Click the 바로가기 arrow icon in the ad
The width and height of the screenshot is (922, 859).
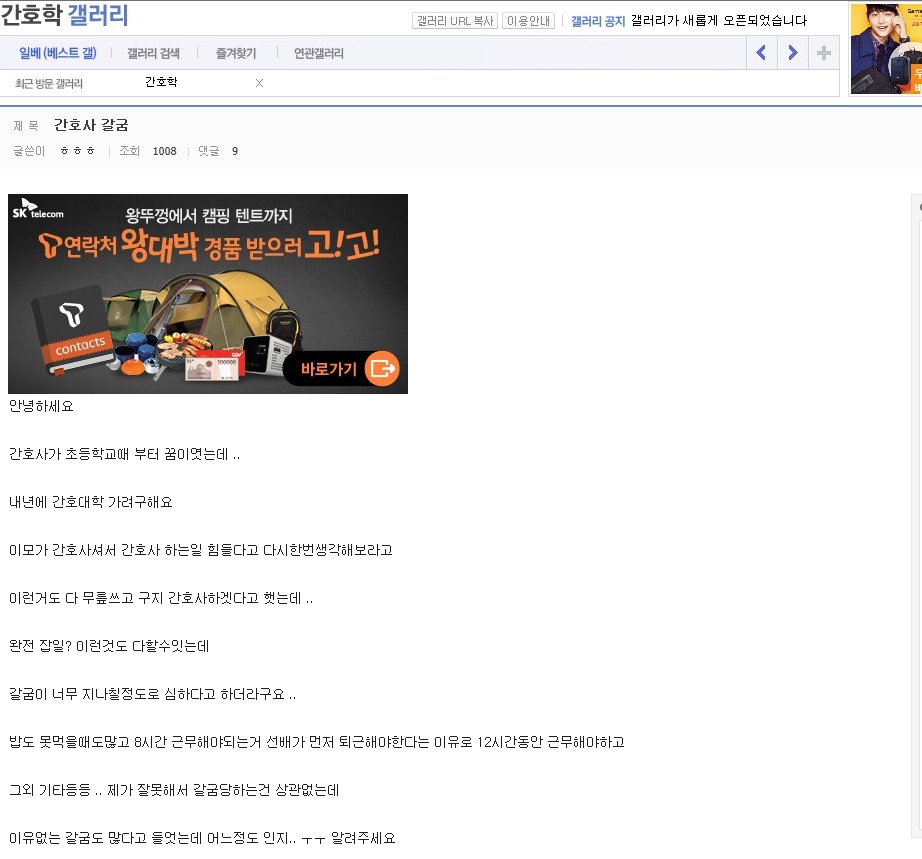pyautogui.click(x=380, y=369)
